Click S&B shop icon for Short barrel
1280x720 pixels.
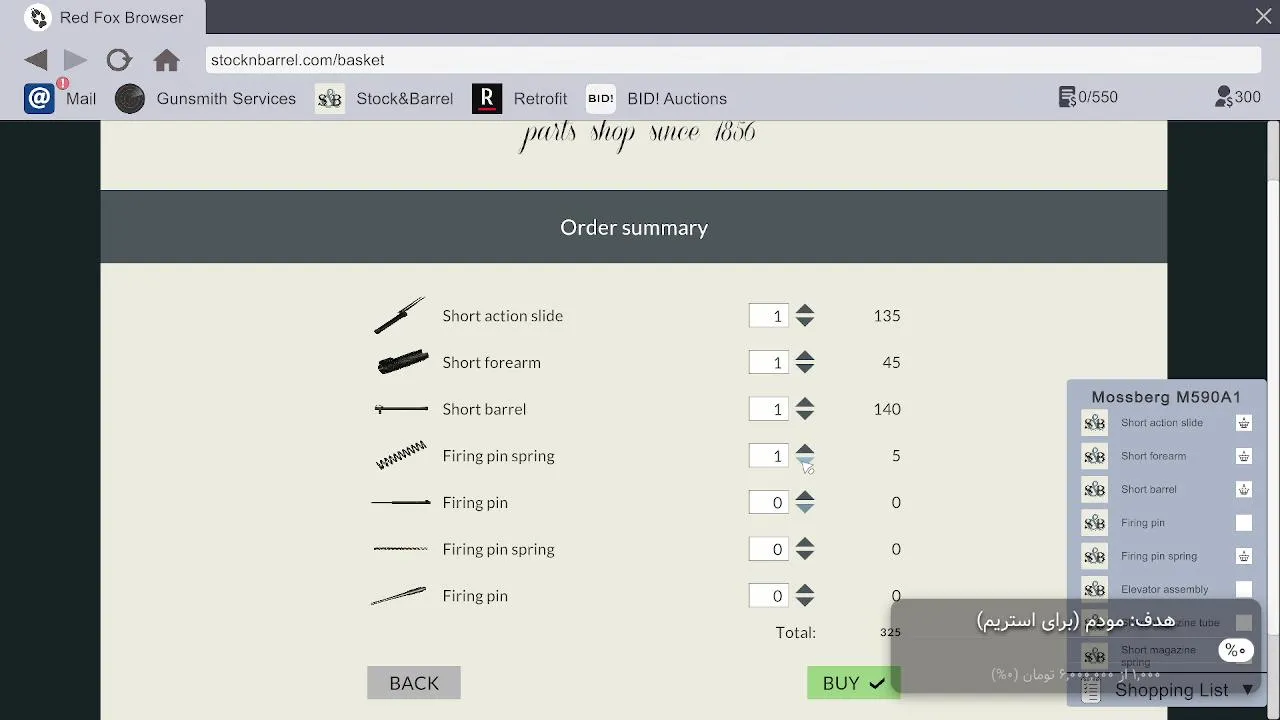[x=1095, y=489]
